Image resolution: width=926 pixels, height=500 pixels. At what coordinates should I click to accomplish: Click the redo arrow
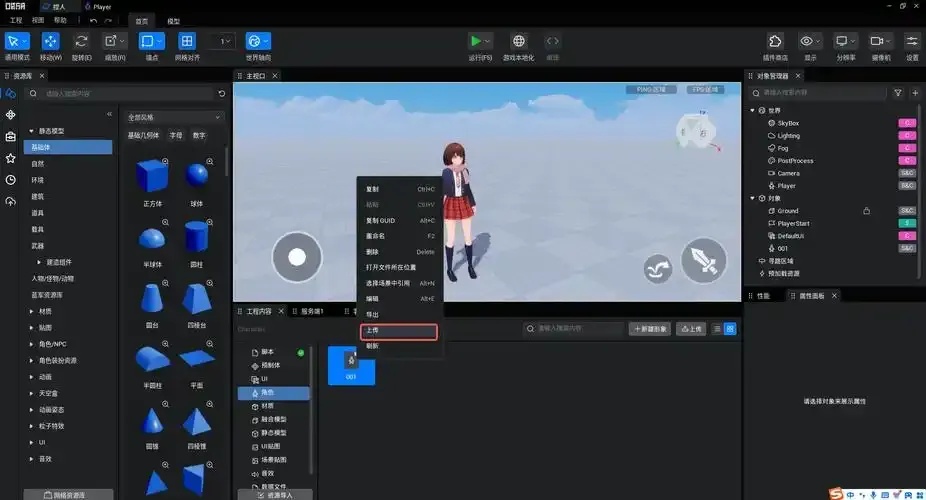[108, 21]
